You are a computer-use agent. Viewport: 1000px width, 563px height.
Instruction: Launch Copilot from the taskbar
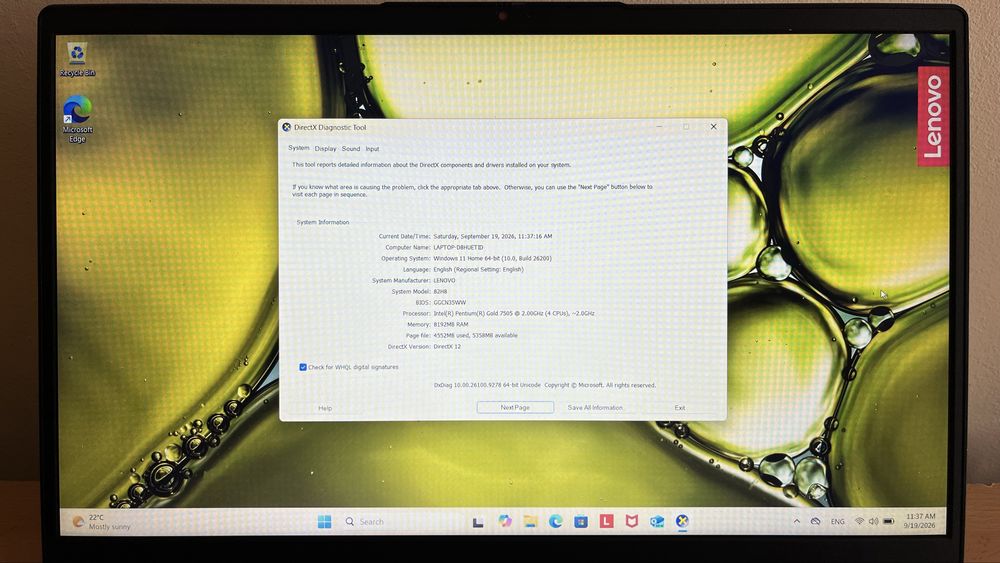(504, 521)
